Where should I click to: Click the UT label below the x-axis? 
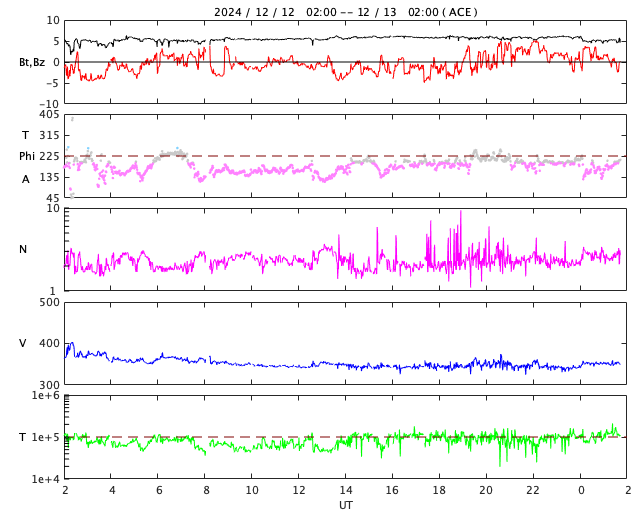pos(345,505)
